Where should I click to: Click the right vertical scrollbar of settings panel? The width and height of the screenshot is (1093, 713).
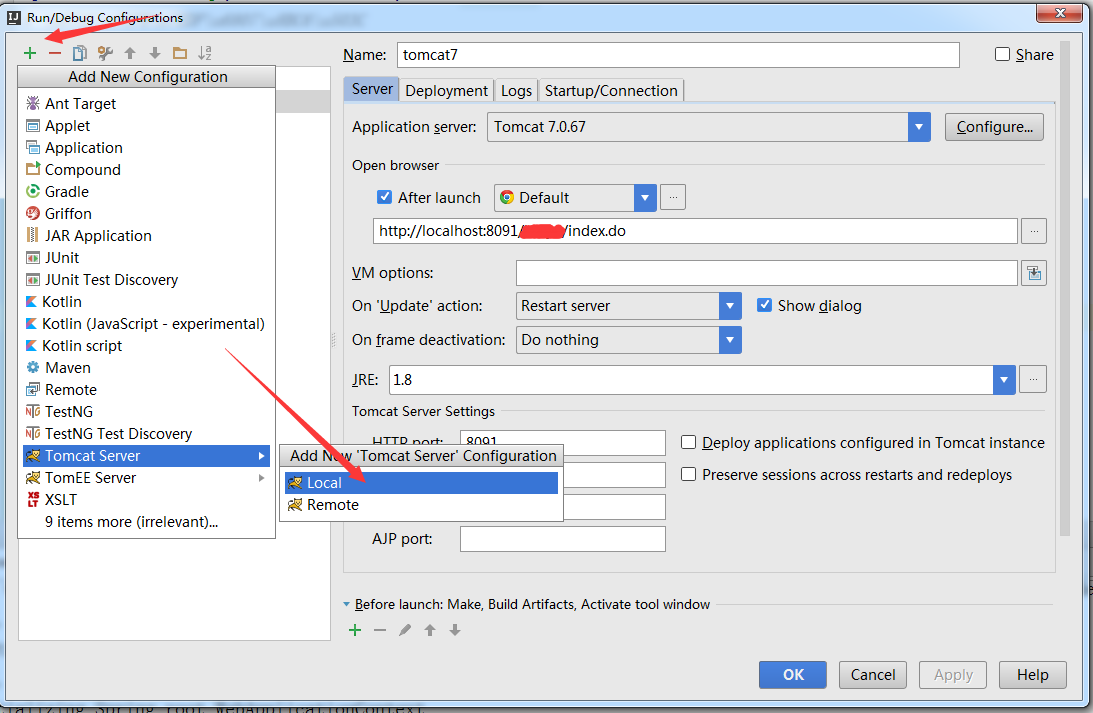(x=1064, y=289)
